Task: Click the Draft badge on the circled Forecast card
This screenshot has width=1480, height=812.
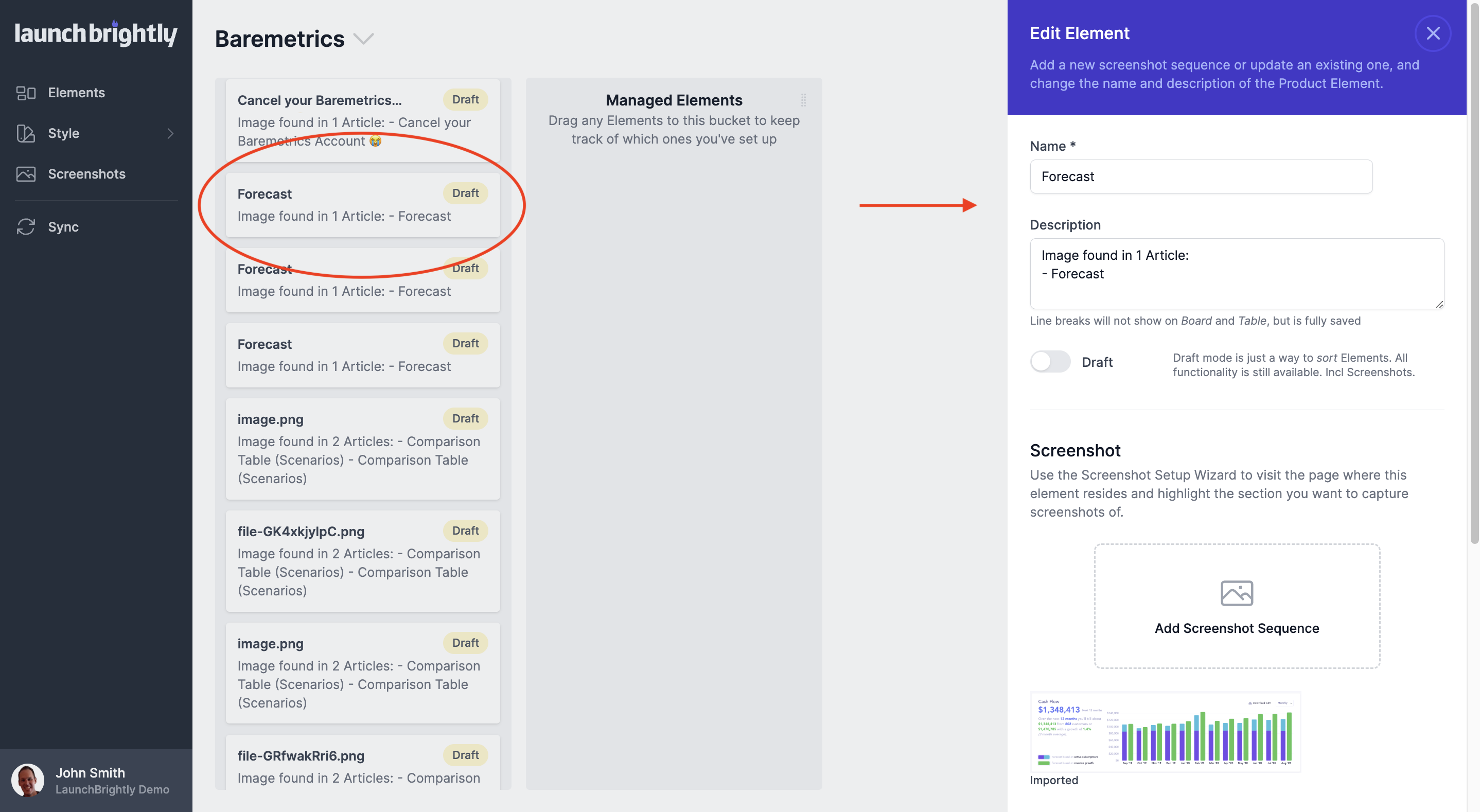Action: coord(465,193)
